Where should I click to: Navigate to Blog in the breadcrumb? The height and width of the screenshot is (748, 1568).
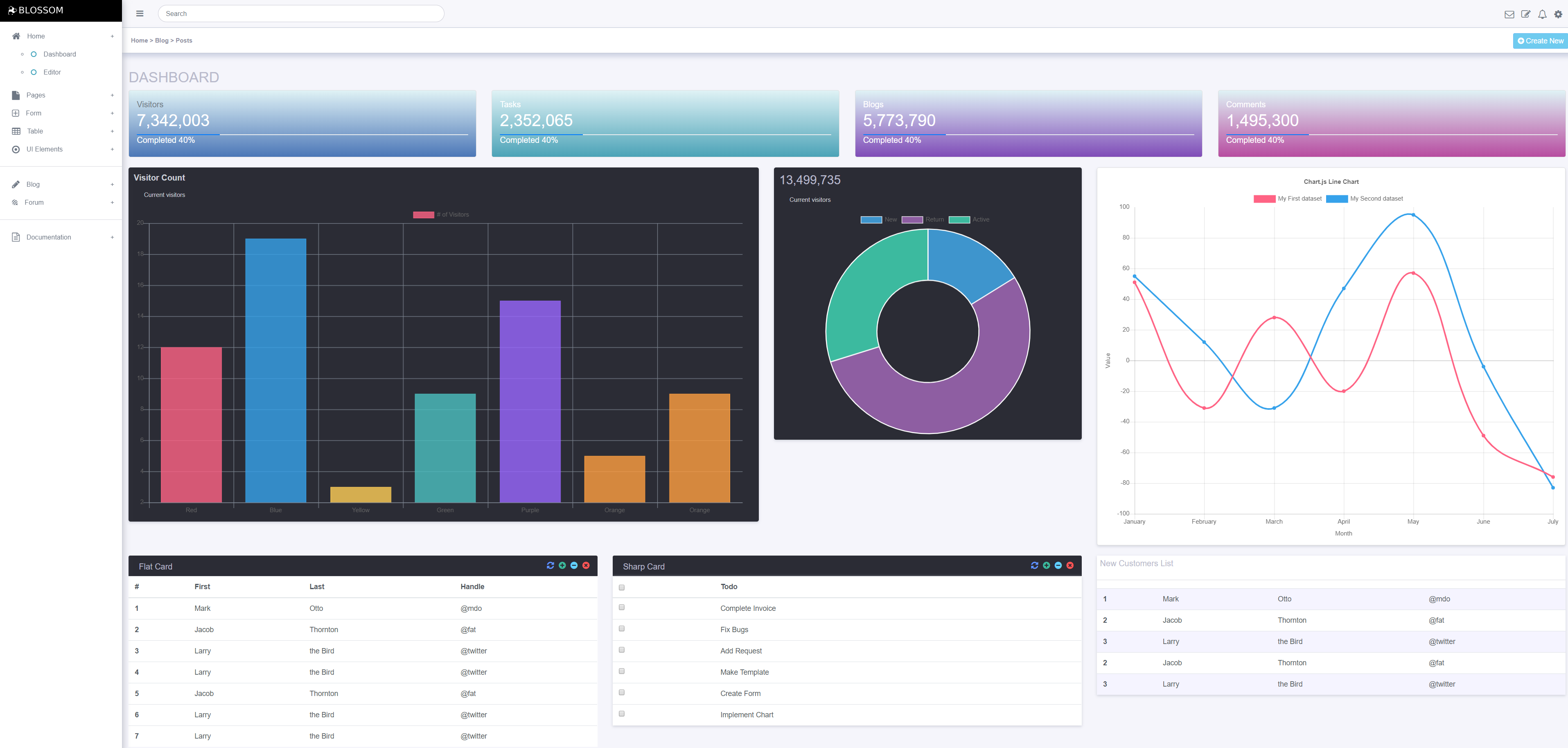coord(161,40)
